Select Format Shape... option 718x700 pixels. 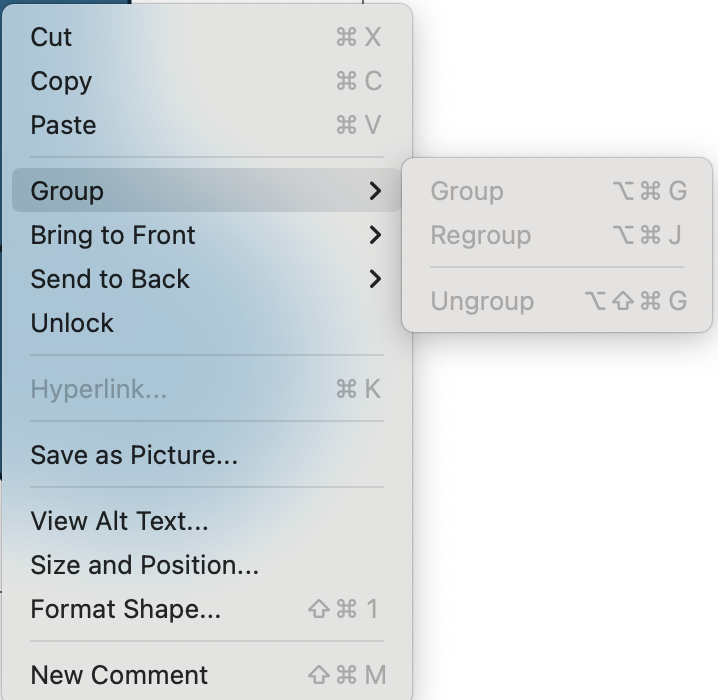[x=125, y=609]
